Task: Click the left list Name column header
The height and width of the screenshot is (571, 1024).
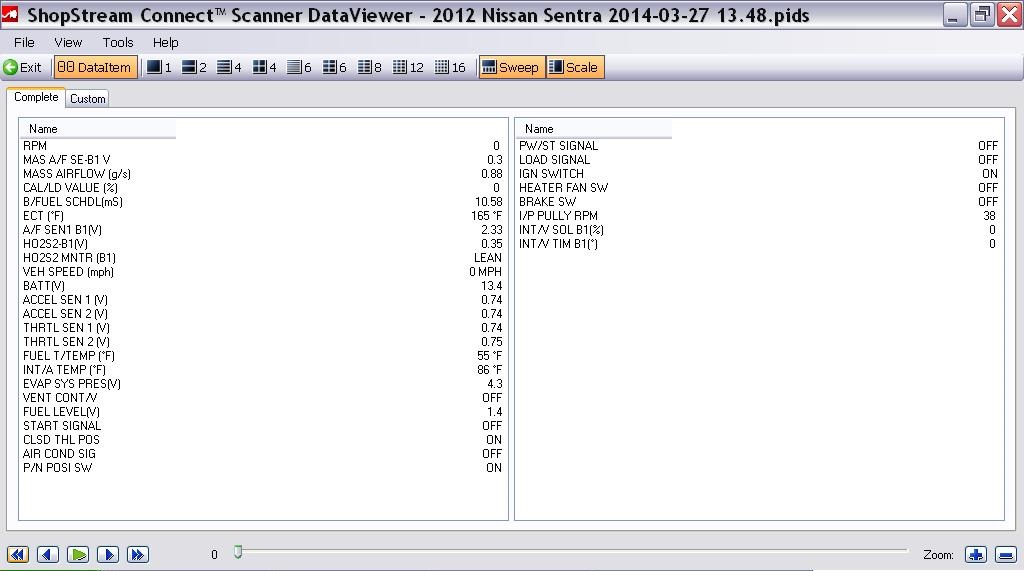Action: point(97,129)
